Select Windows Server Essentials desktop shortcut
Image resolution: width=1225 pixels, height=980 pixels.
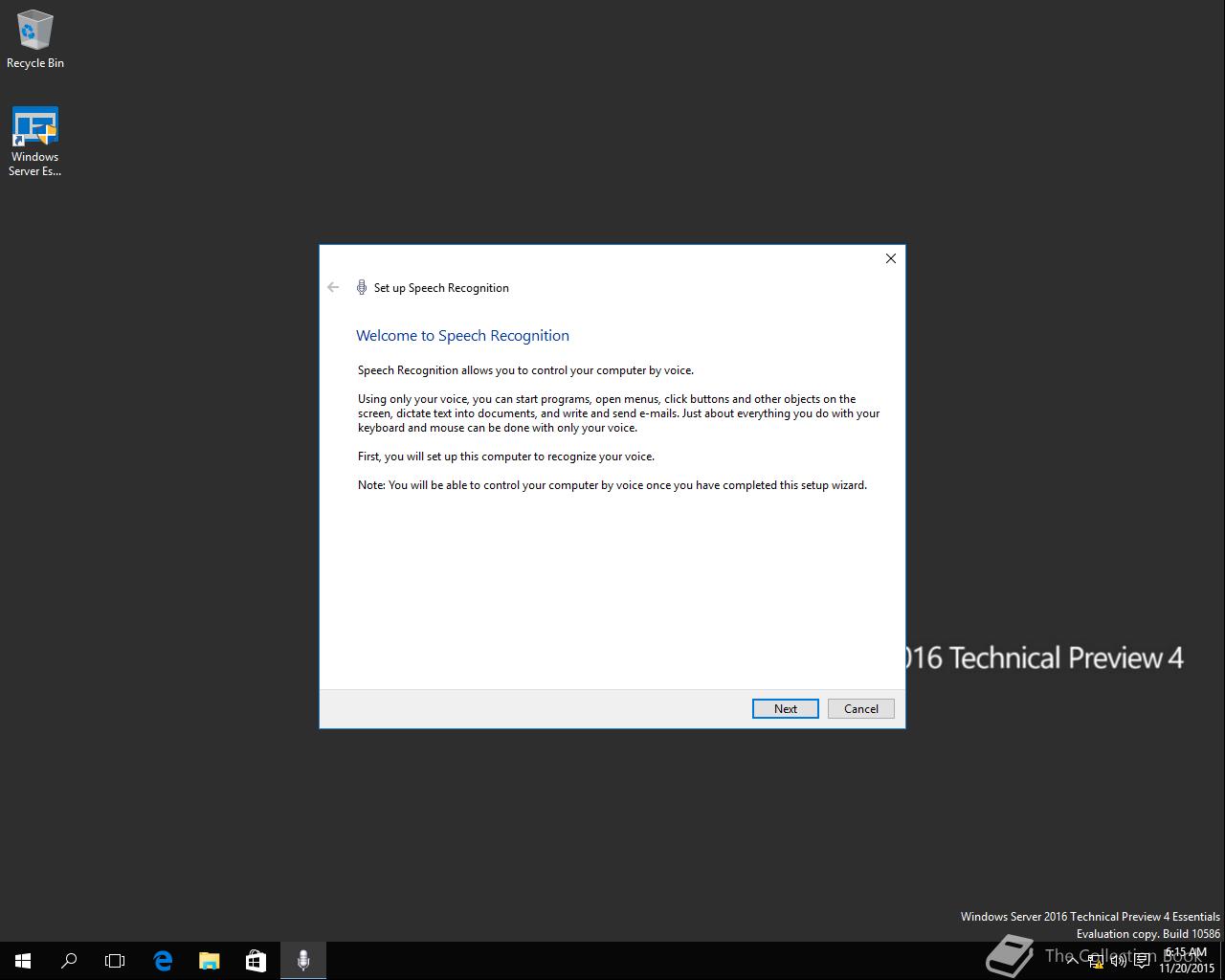coord(35,142)
